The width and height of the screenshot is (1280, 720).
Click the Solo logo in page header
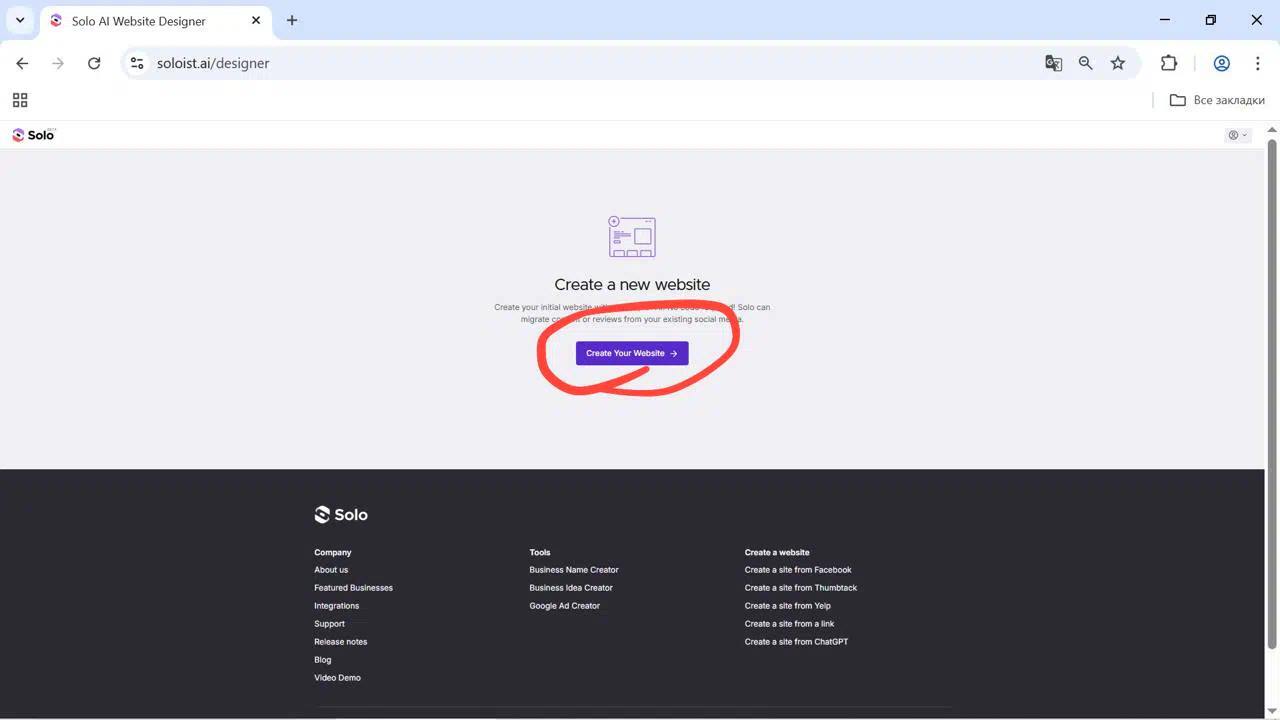click(x=33, y=135)
